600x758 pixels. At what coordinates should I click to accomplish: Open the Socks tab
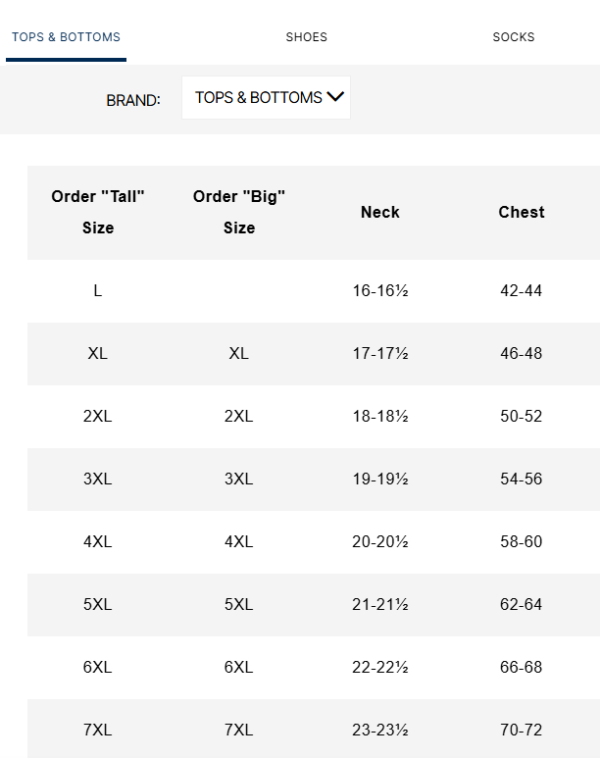[x=513, y=38]
